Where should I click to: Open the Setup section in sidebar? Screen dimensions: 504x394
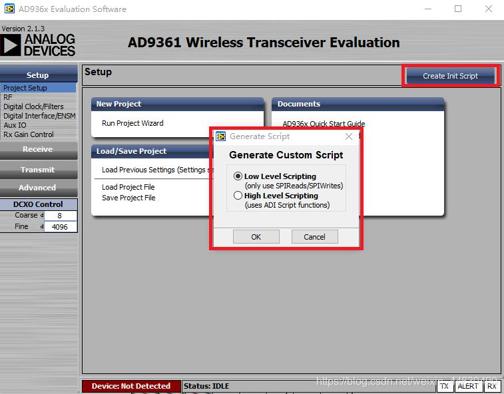point(38,75)
